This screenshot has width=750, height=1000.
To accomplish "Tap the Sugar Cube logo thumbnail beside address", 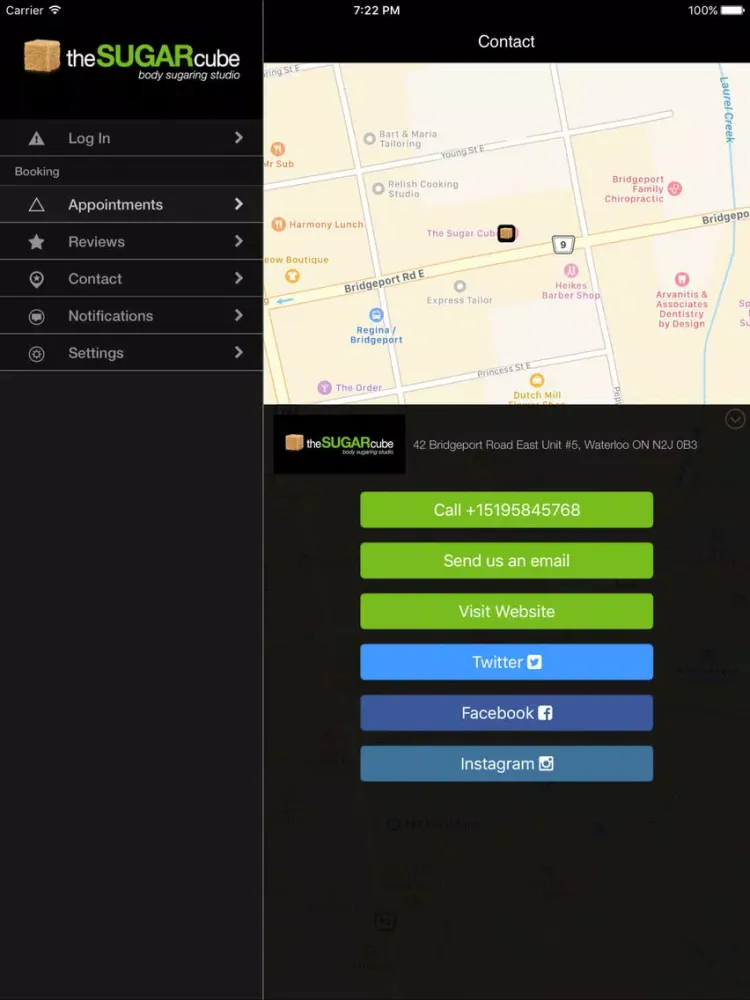I will (339, 444).
